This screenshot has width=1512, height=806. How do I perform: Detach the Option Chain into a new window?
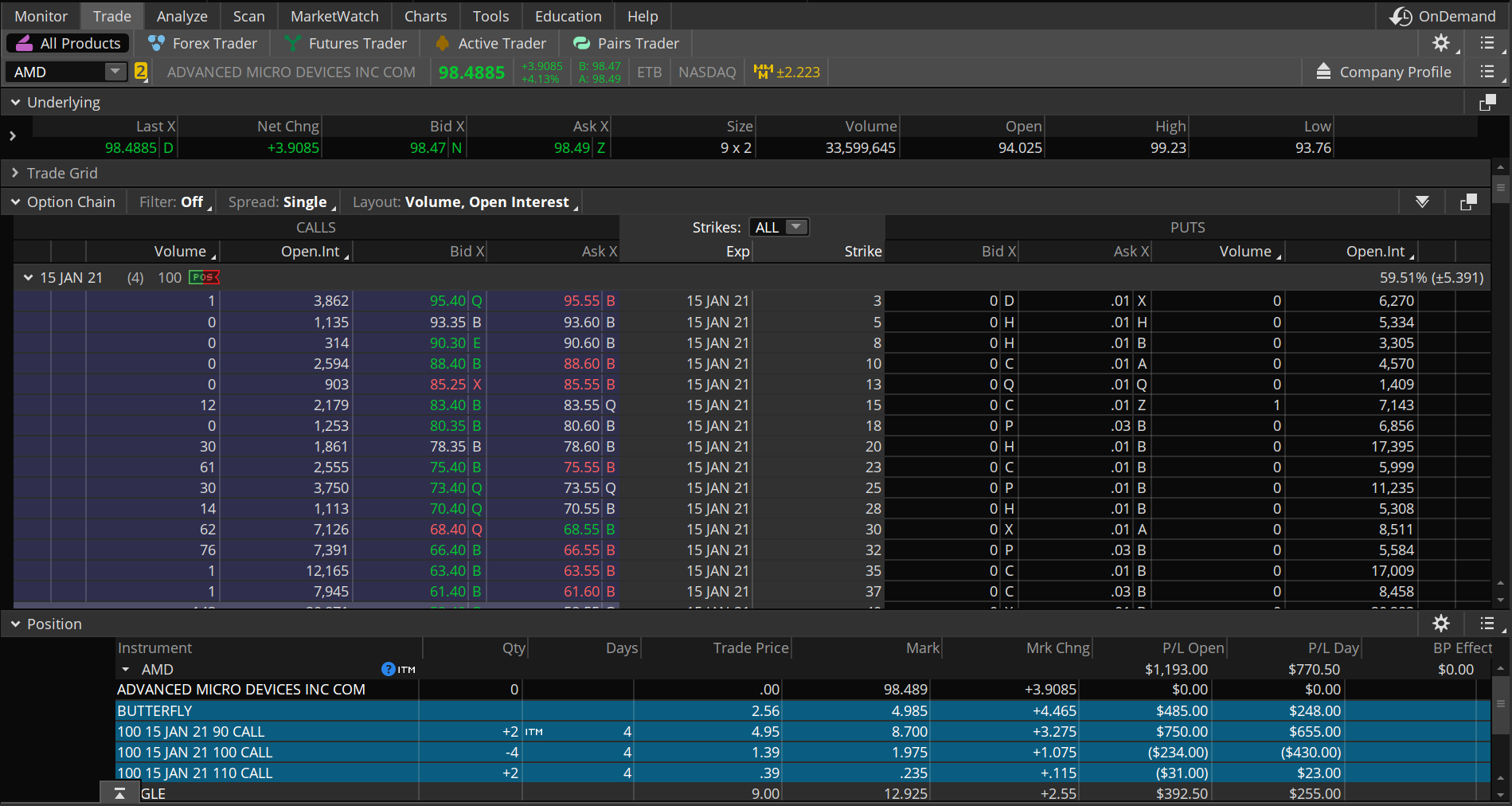(1469, 202)
